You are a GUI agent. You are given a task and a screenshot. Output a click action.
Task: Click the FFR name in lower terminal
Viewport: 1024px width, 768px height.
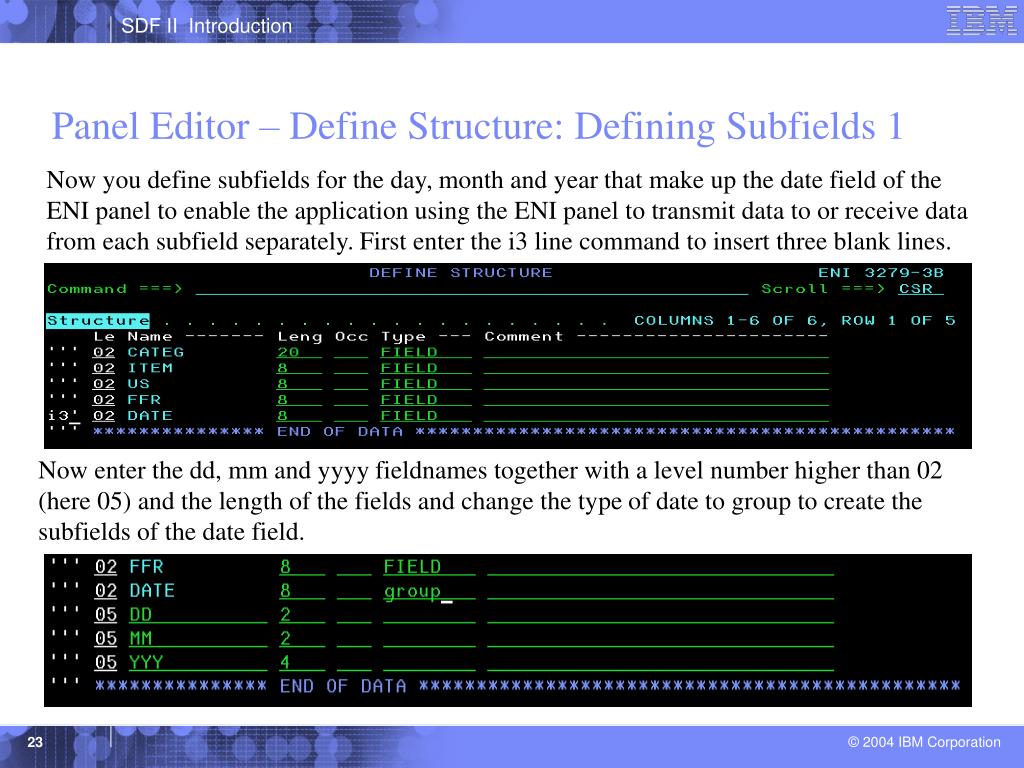tap(146, 567)
